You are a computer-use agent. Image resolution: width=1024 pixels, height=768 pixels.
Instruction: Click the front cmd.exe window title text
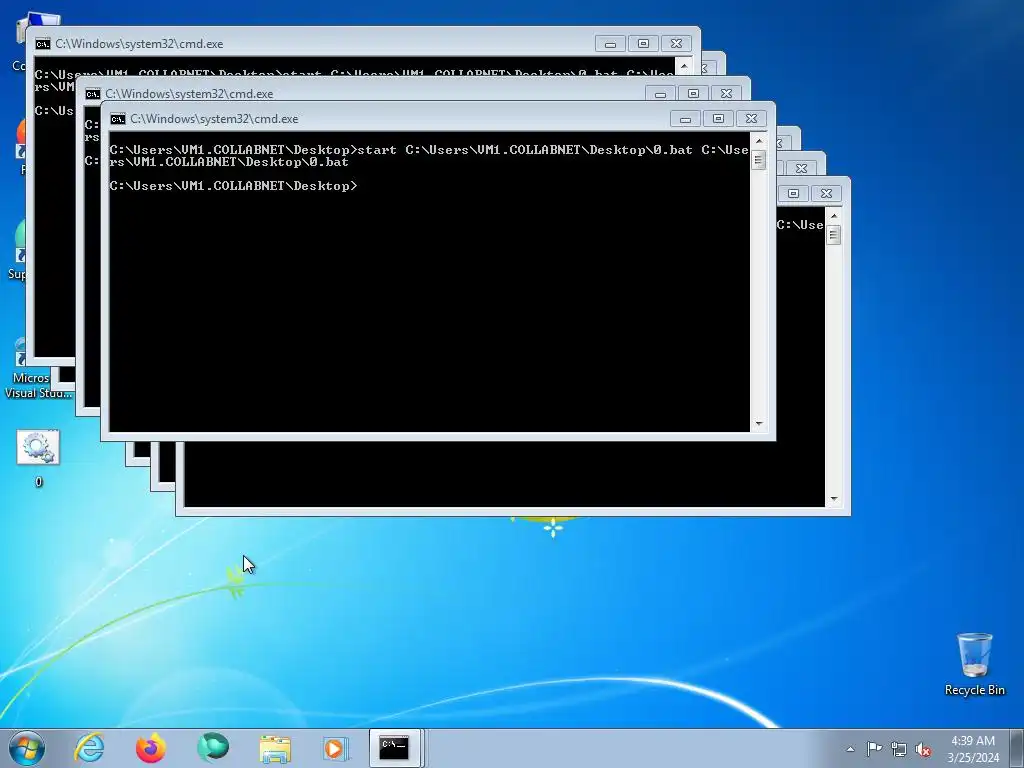coord(214,119)
